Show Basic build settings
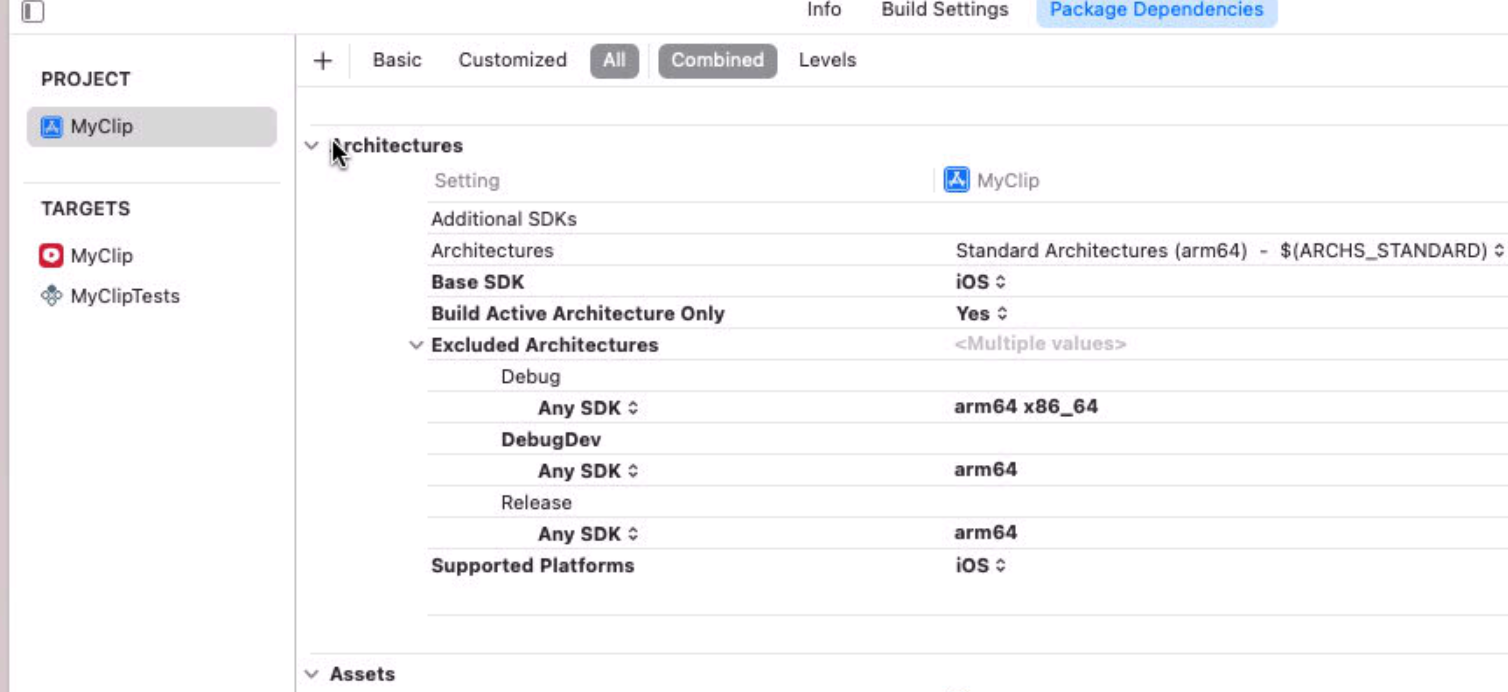Screen dimensions: 1508x692 (x=397, y=60)
